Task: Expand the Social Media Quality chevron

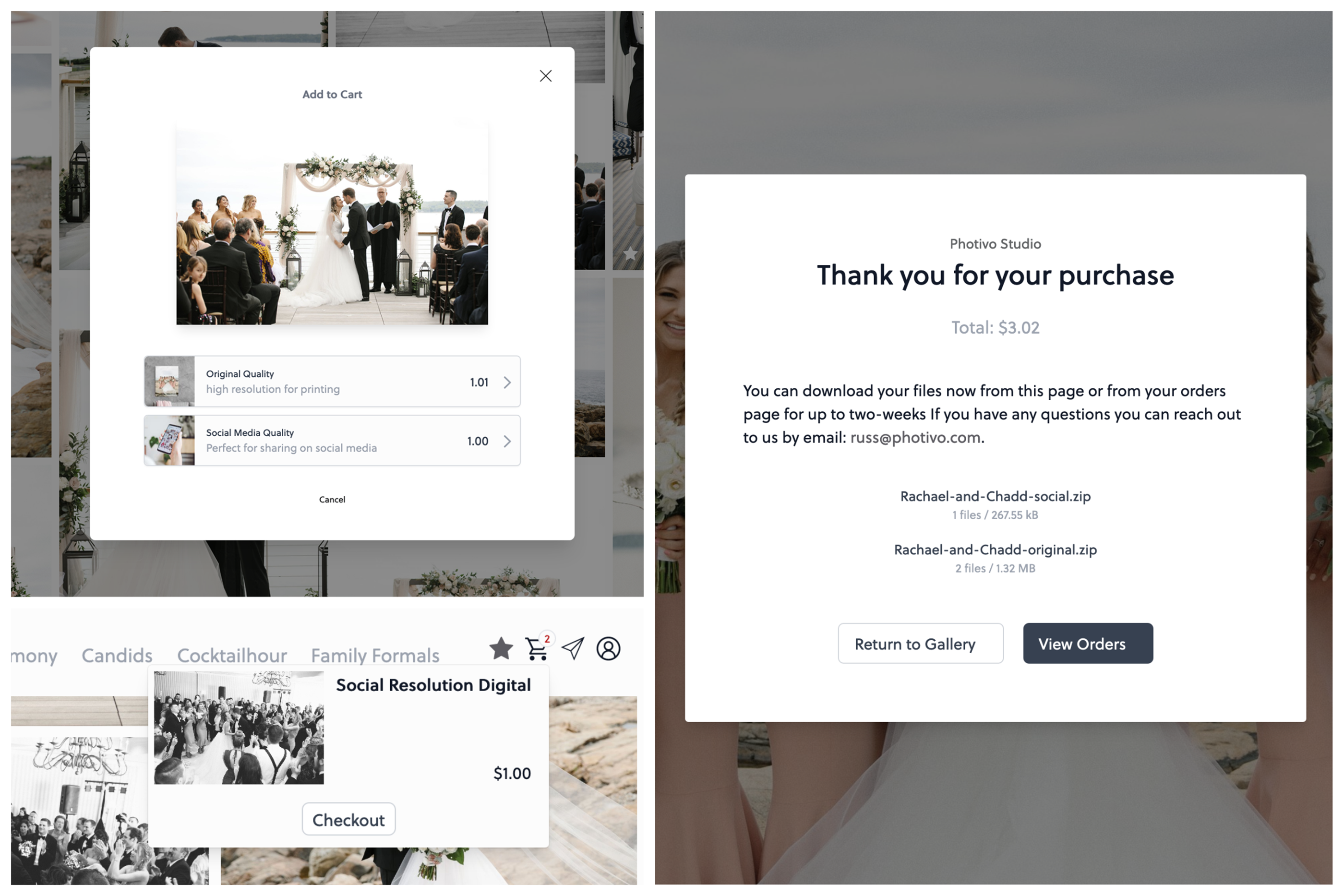Action: click(x=507, y=441)
